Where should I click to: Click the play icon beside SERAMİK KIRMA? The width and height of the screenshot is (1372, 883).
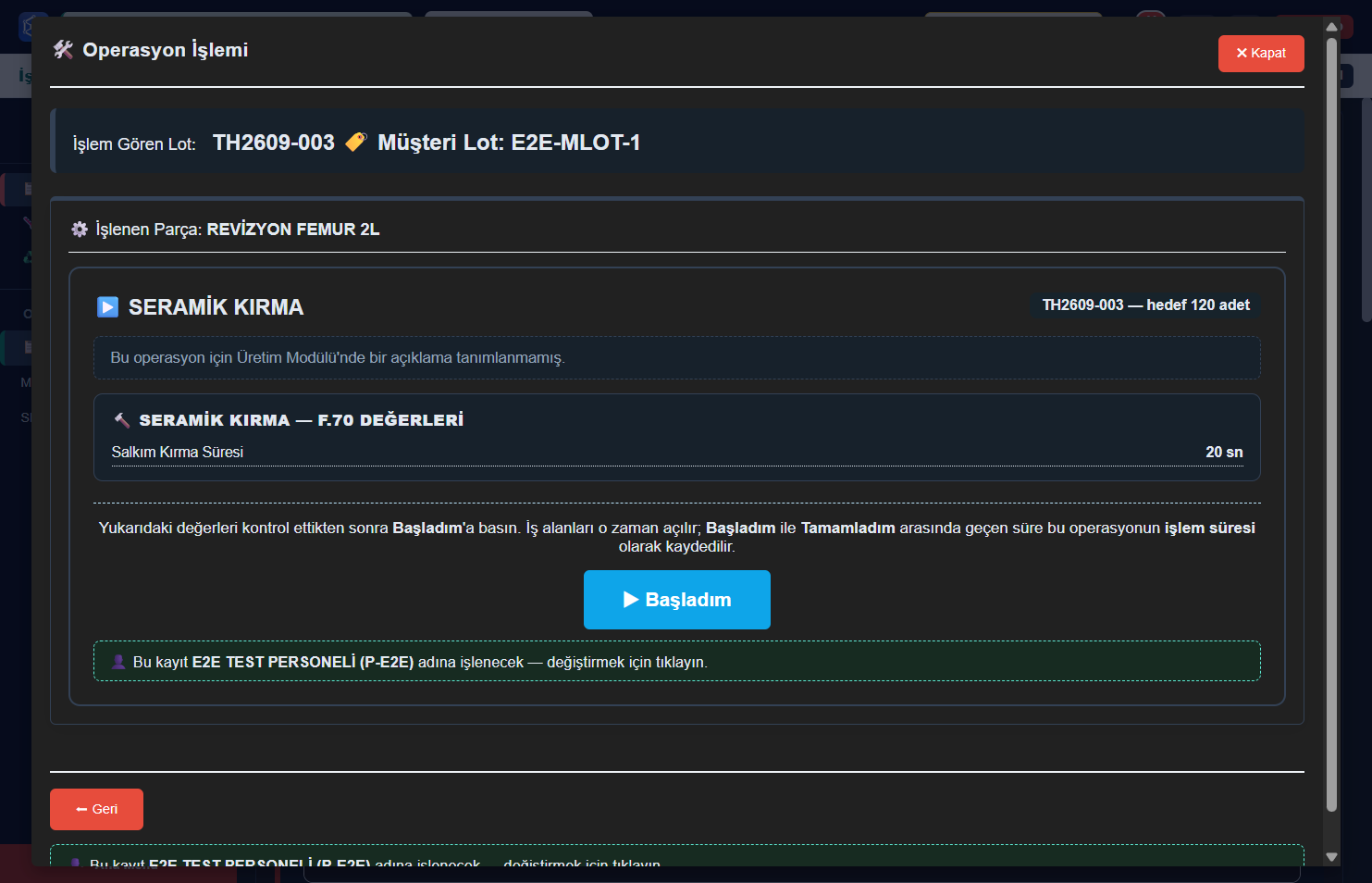pyautogui.click(x=108, y=306)
